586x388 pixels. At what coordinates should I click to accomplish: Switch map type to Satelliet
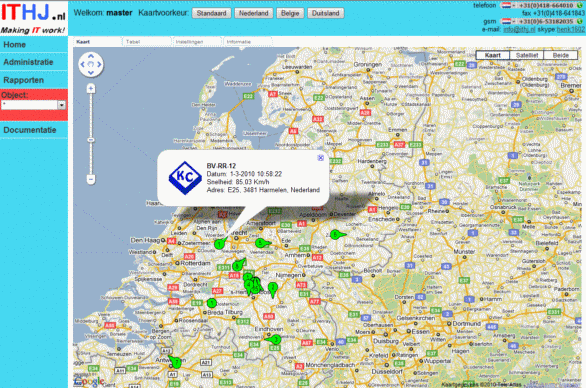(527, 55)
